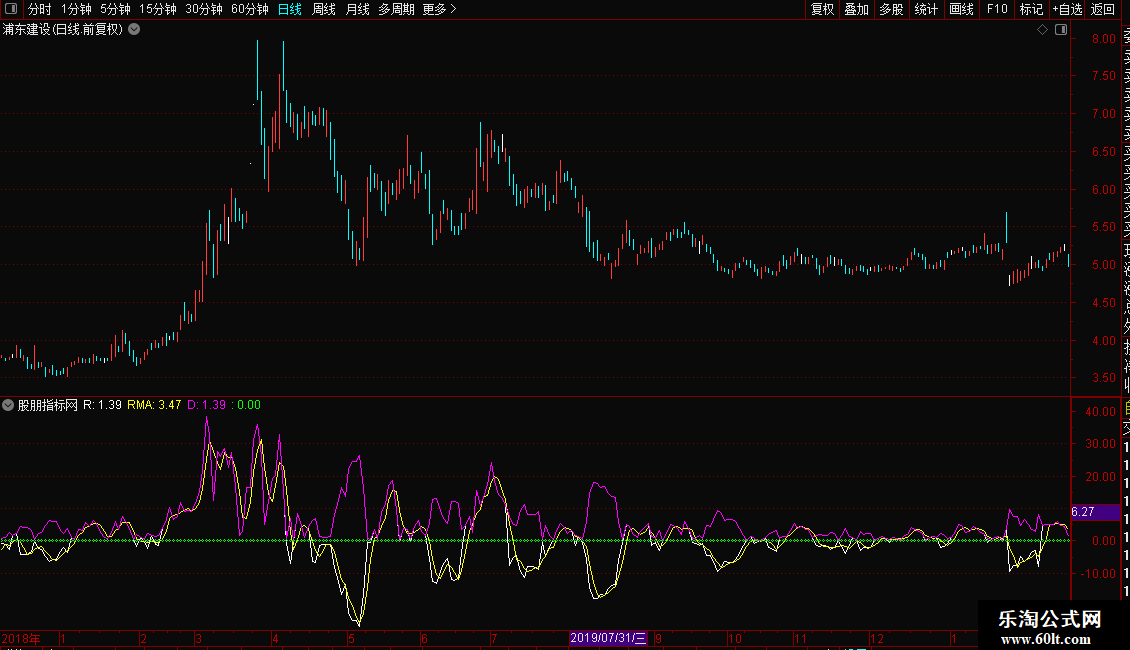
Task: Toggle the chart window maximize icon
Action: [x=1061, y=30]
